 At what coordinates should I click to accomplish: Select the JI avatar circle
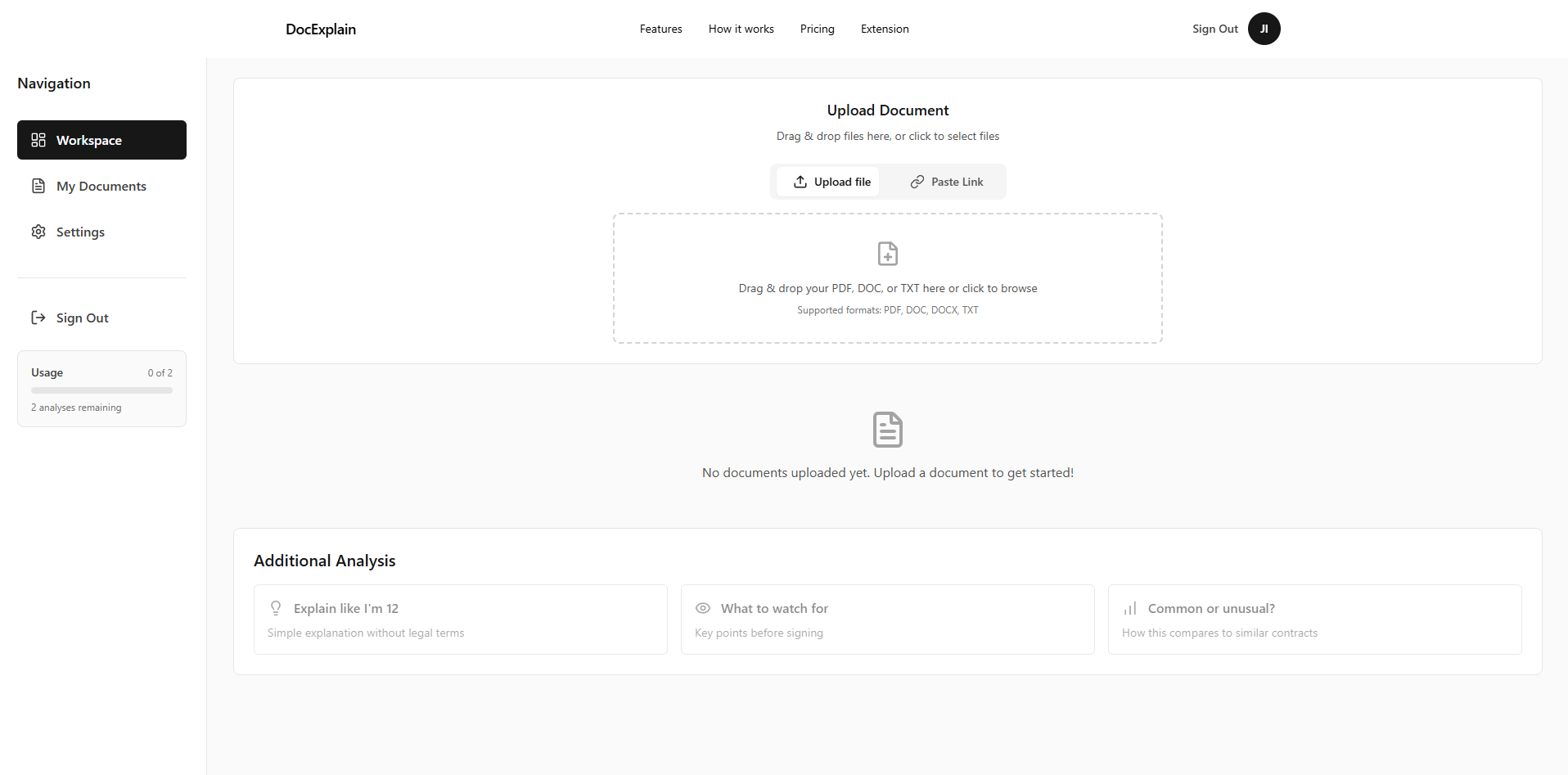tap(1264, 29)
